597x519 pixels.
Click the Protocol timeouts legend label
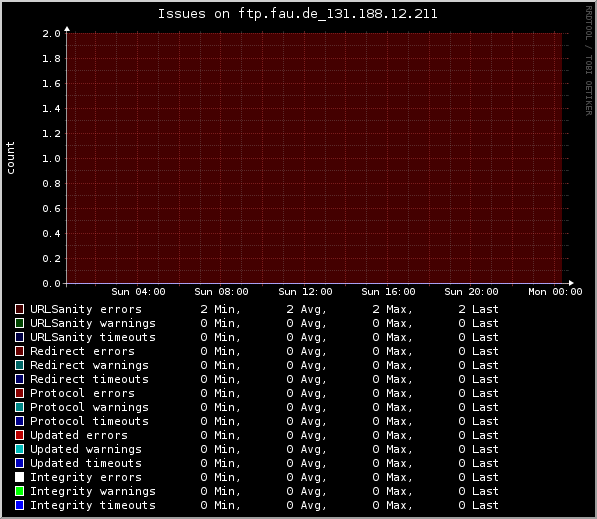pyautogui.click(x=89, y=421)
